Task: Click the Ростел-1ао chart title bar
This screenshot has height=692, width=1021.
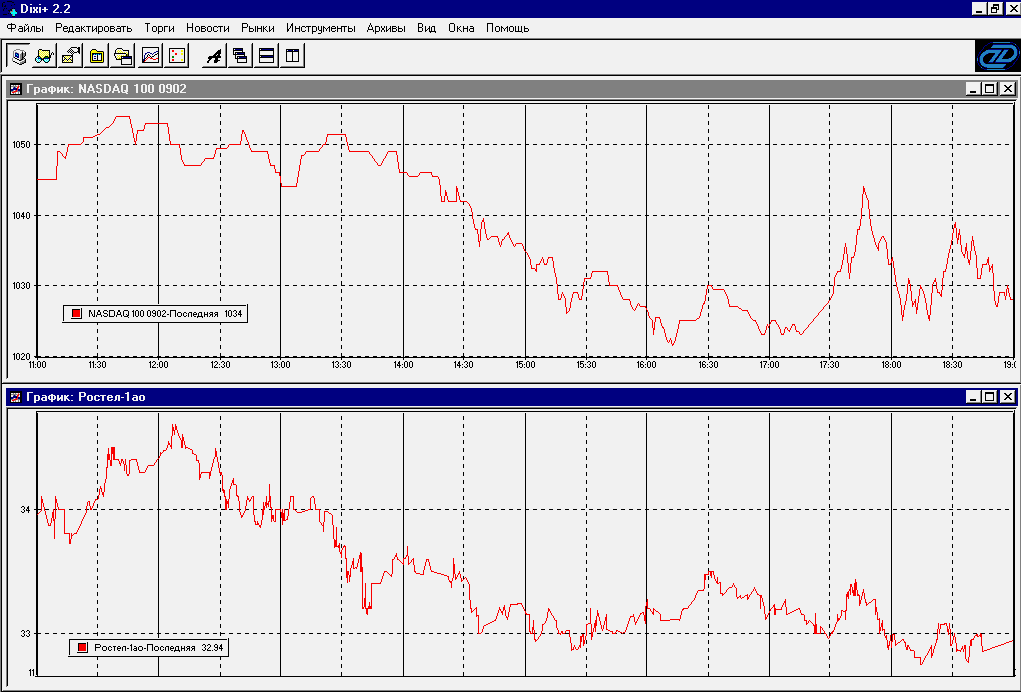Action: [x=511, y=396]
